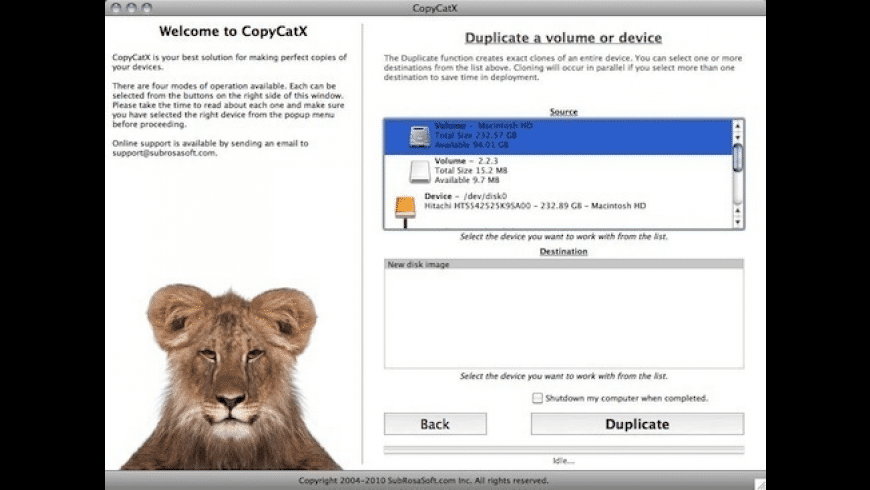Screen dimensions: 870x490
Task: Click Source list scroll down arrow at bottom
Action: point(737,222)
